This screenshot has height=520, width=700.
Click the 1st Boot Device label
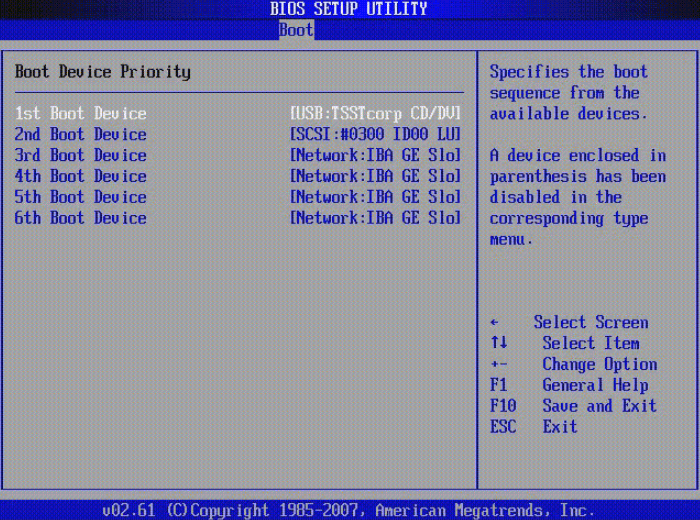[80, 114]
